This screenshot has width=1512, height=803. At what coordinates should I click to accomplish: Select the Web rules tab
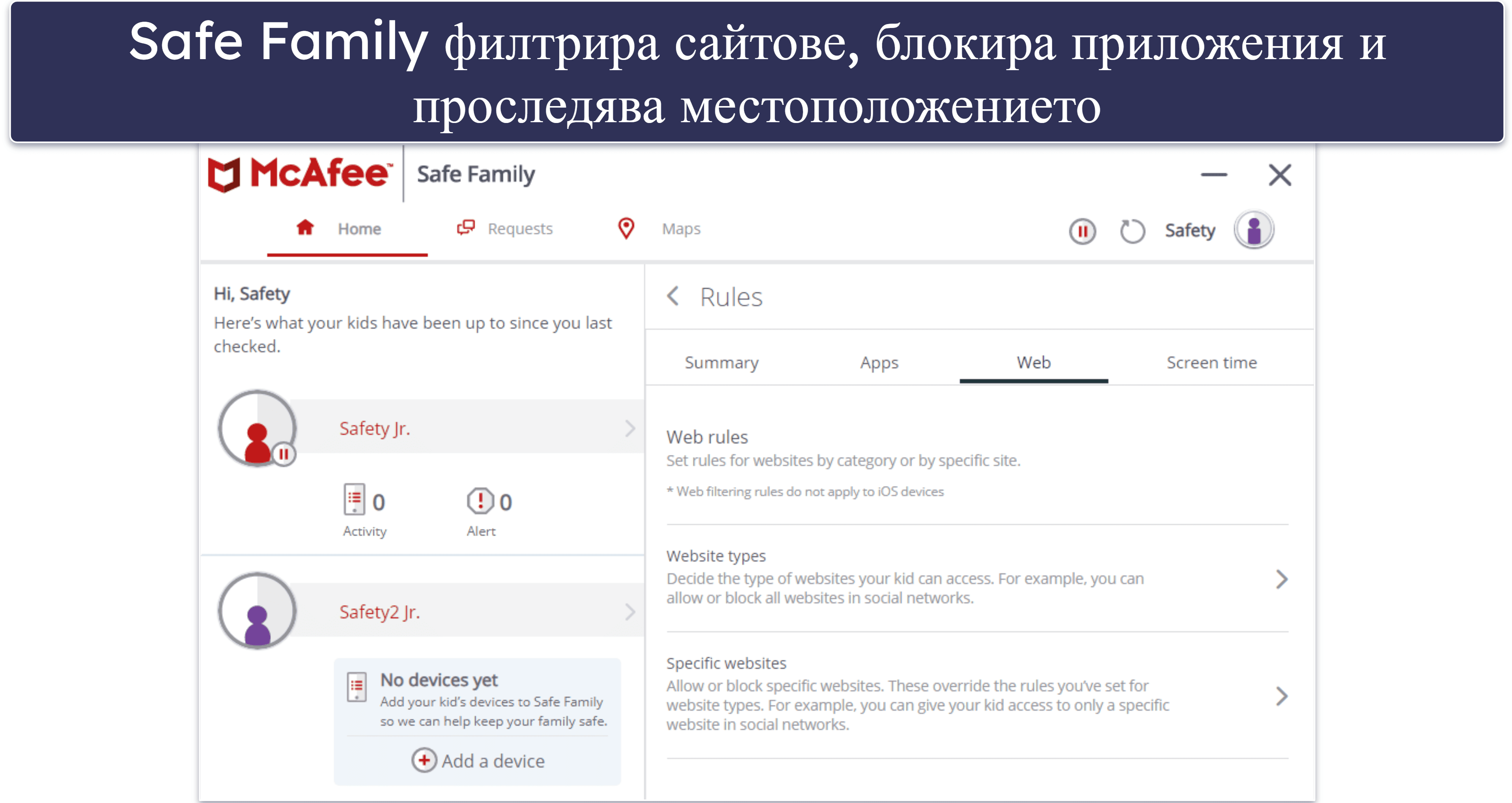pos(1034,363)
